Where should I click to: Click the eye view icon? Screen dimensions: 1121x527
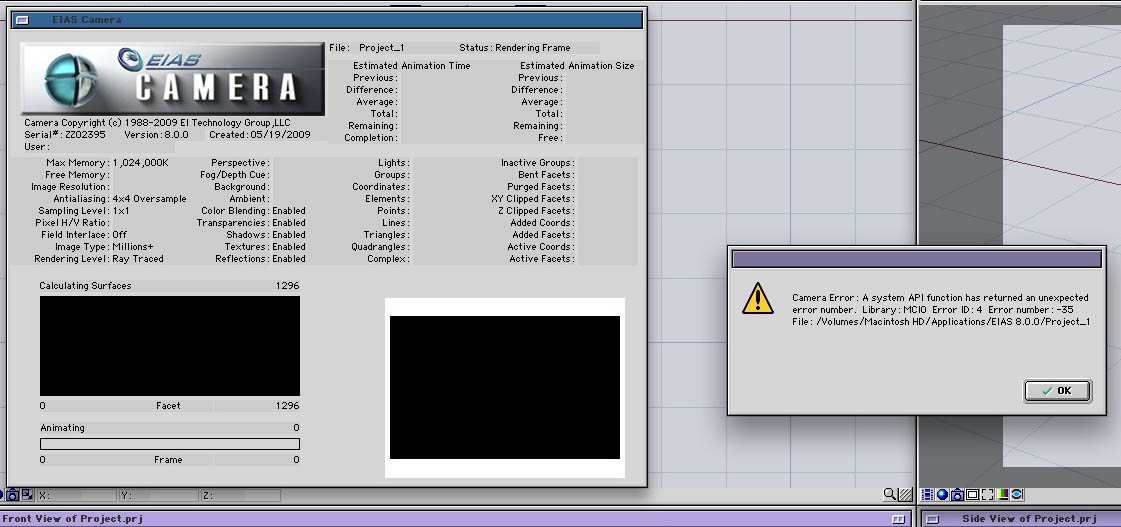point(1017,494)
